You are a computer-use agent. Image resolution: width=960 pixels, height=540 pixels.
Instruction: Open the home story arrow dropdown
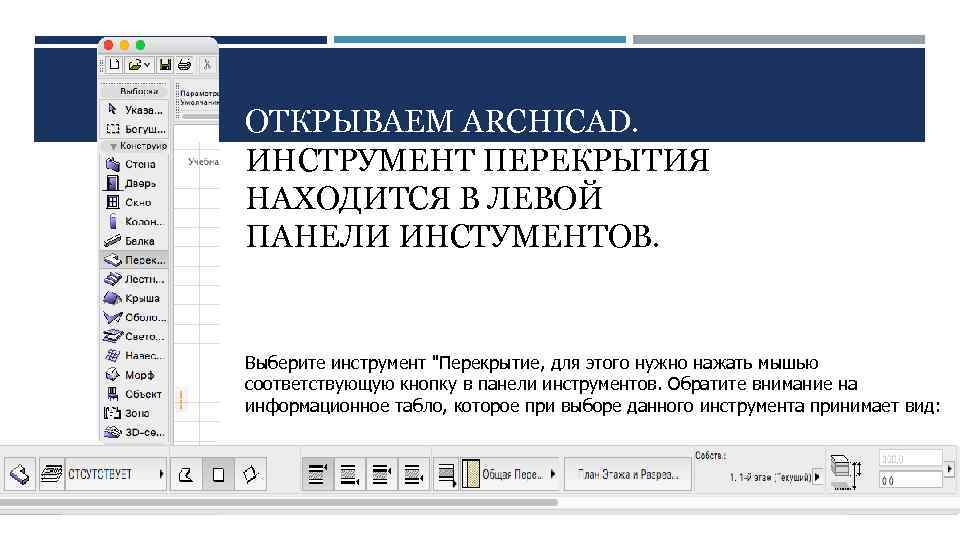click(x=817, y=476)
